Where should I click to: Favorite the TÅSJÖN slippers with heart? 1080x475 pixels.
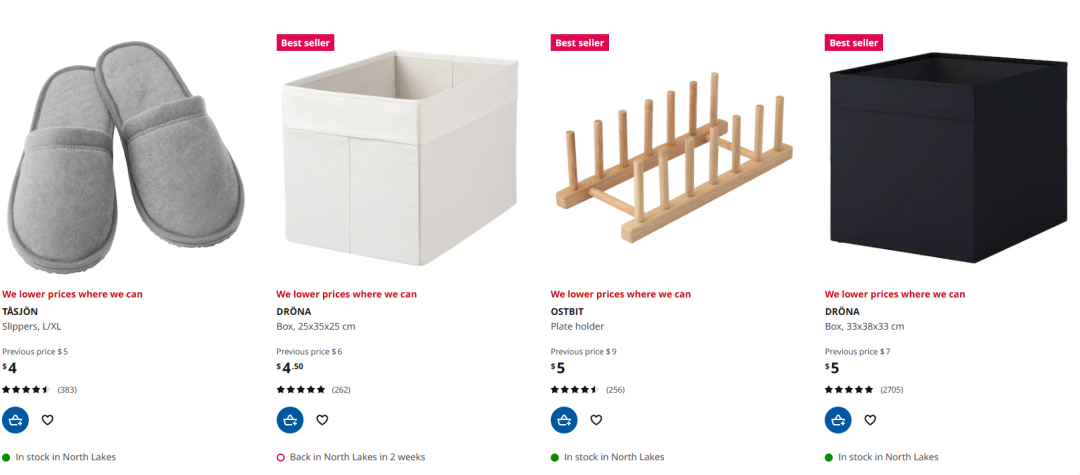point(48,420)
